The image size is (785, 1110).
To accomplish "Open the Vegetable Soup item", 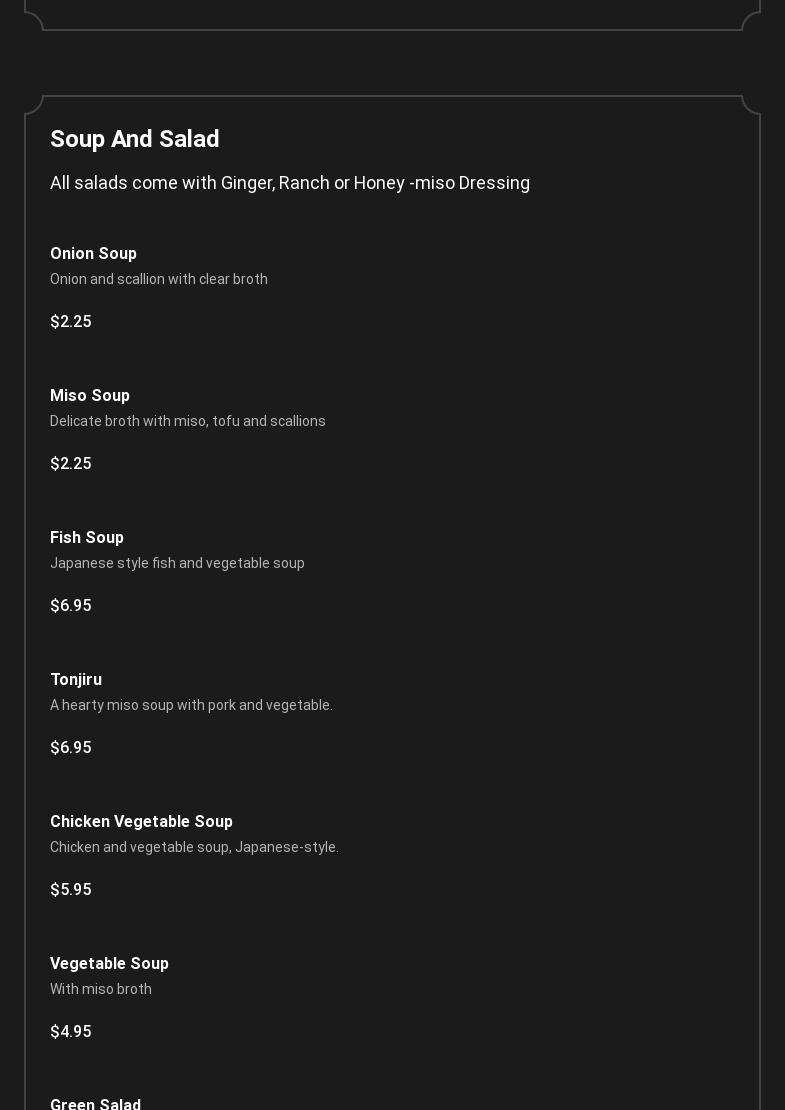I will pyautogui.click(x=110, y=963).
